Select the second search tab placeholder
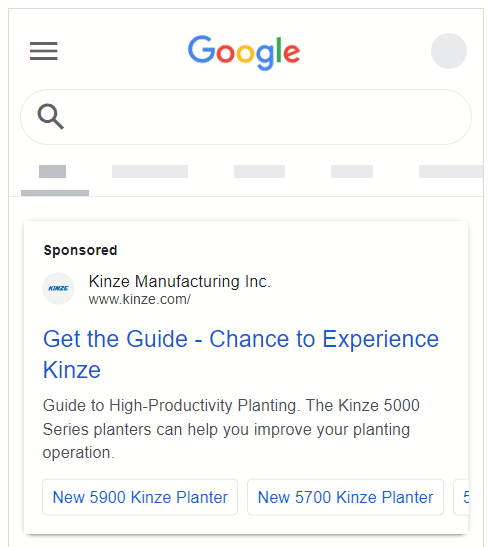Viewport: 489px width, 547px height. tap(150, 172)
